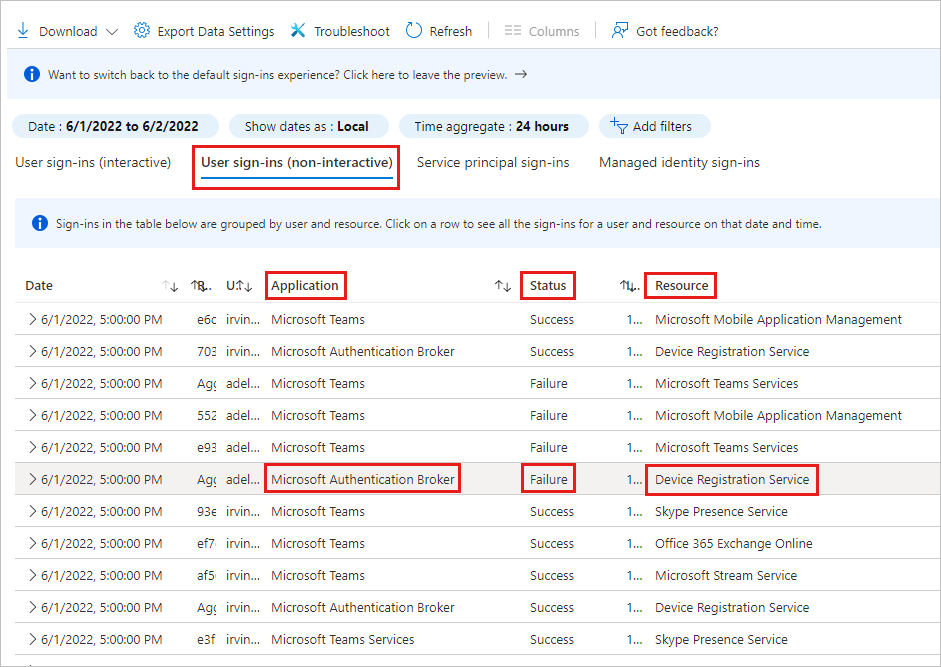Open the Date range filter pill
Image resolution: width=941 pixels, height=667 pixels.
tap(115, 126)
